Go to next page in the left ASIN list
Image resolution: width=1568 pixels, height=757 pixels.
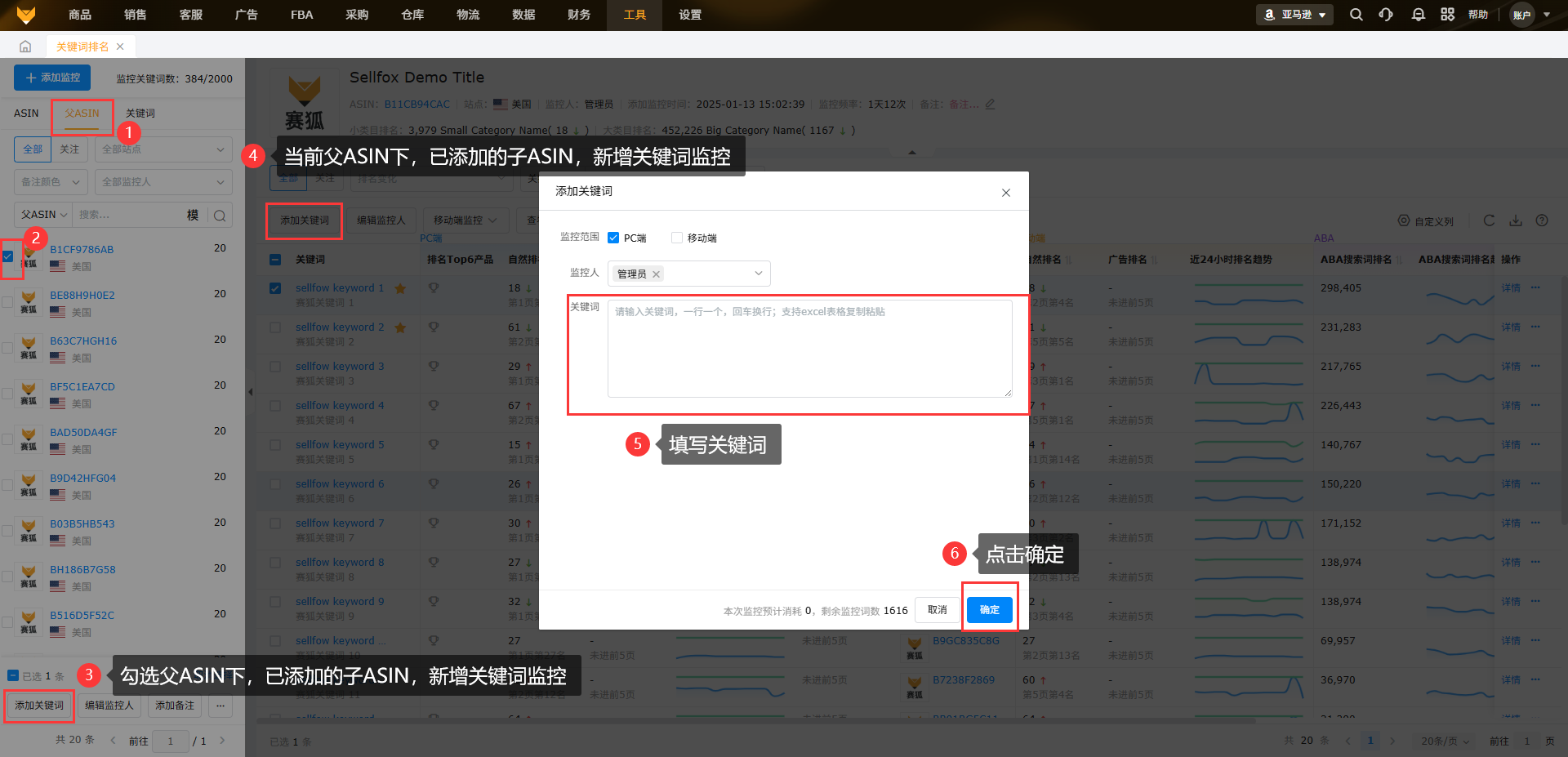(222, 741)
